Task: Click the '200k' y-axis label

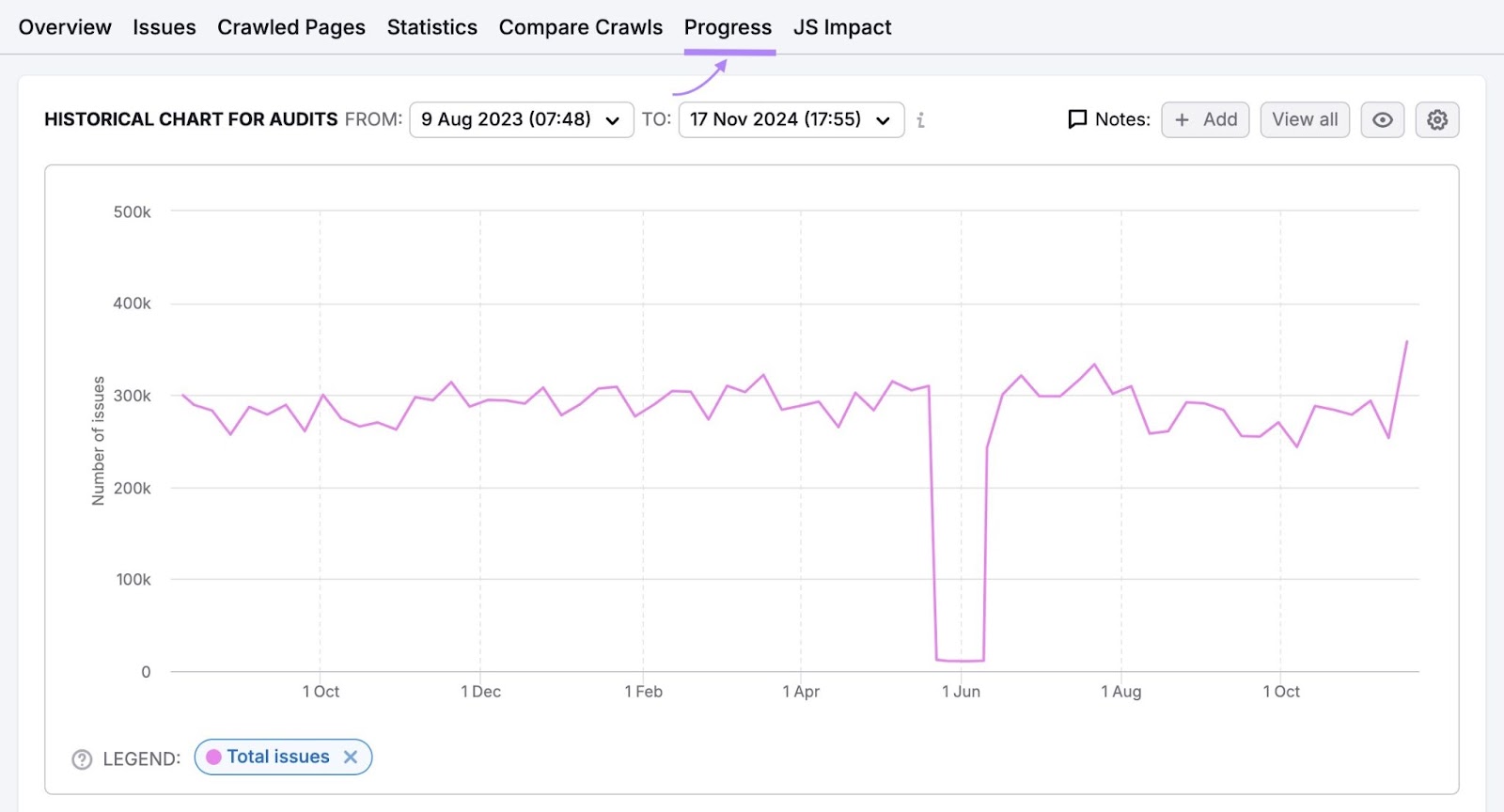Action: [x=133, y=489]
